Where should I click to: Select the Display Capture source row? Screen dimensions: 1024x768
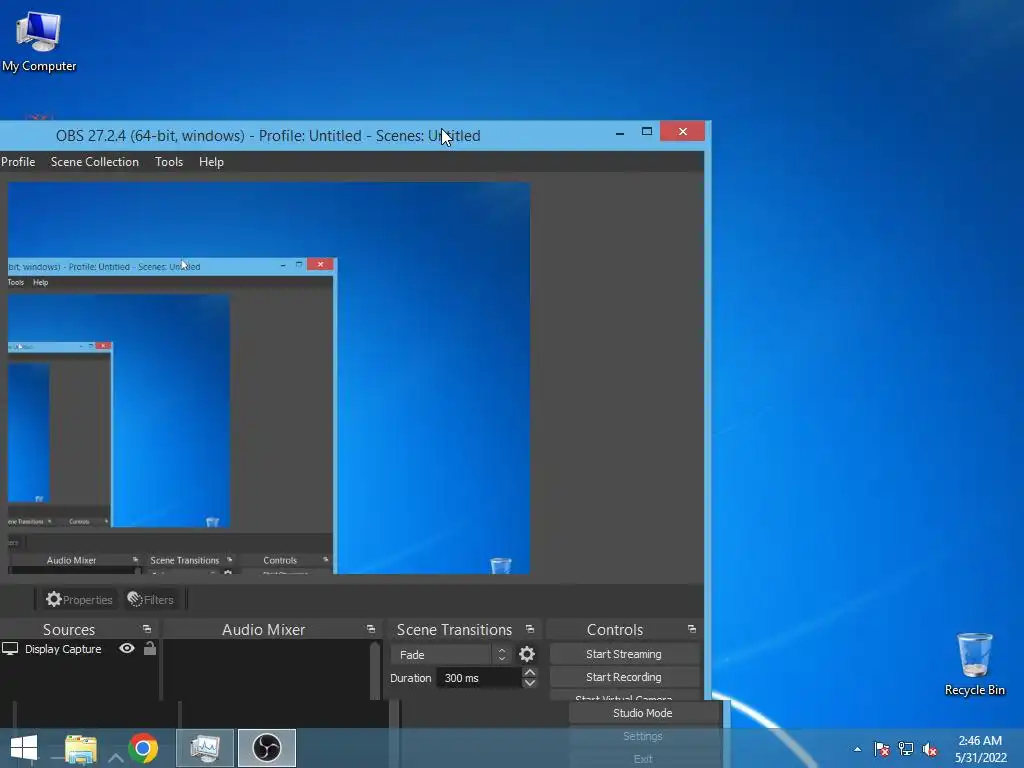pyautogui.click(x=79, y=649)
